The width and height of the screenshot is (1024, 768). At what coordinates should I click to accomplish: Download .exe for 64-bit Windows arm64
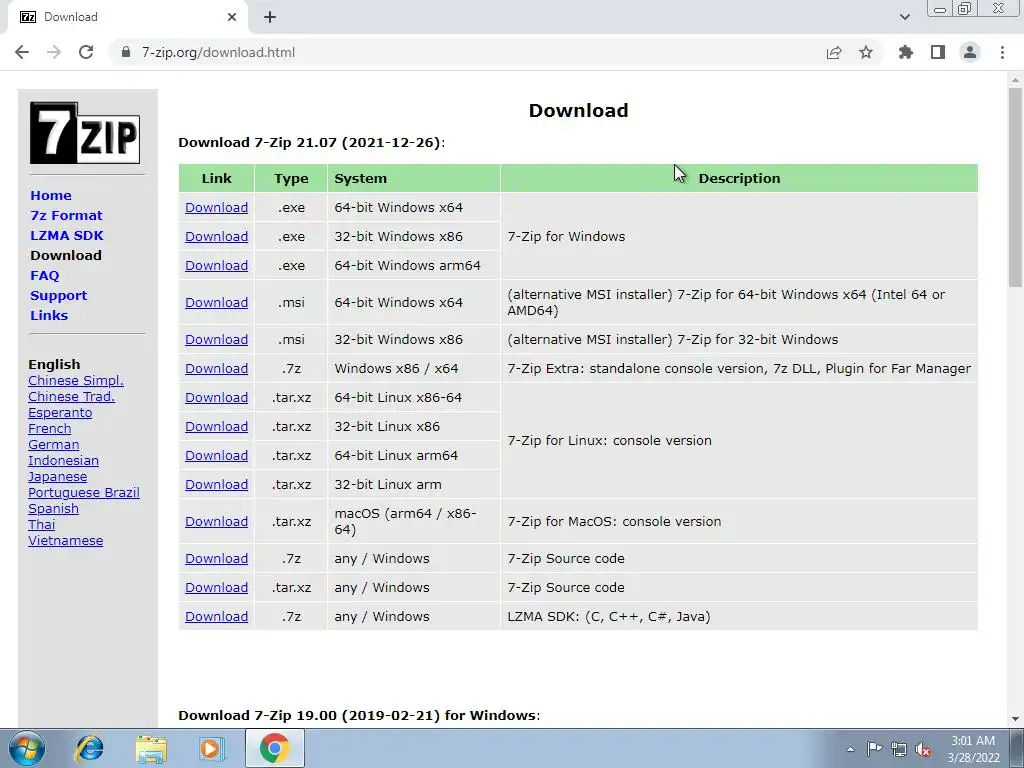[216, 266]
